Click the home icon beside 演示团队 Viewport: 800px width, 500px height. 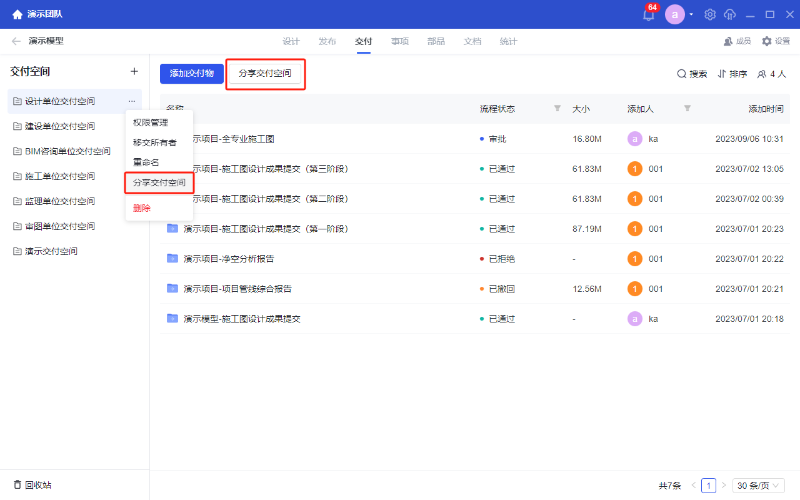pos(17,14)
